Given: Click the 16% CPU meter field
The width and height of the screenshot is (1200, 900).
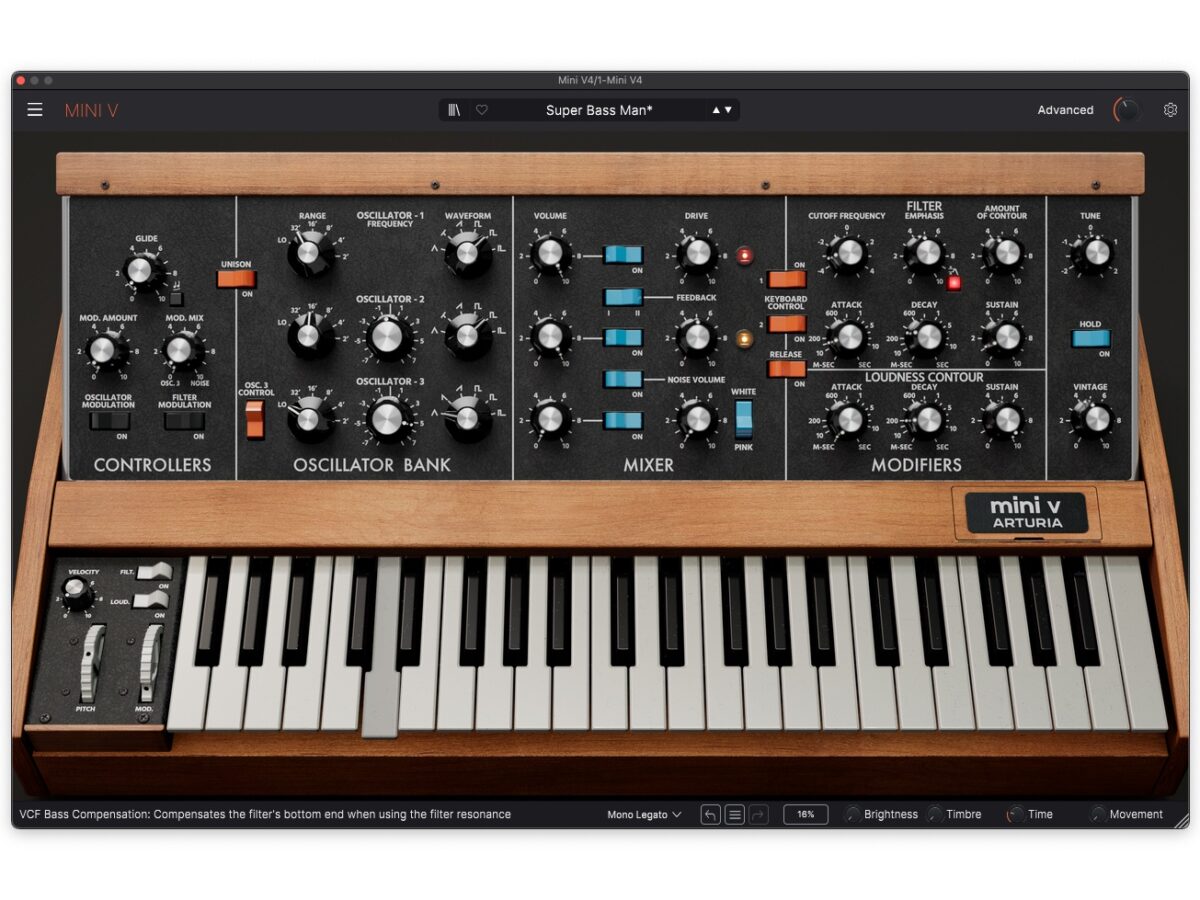Looking at the screenshot, I should click(805, 815).
